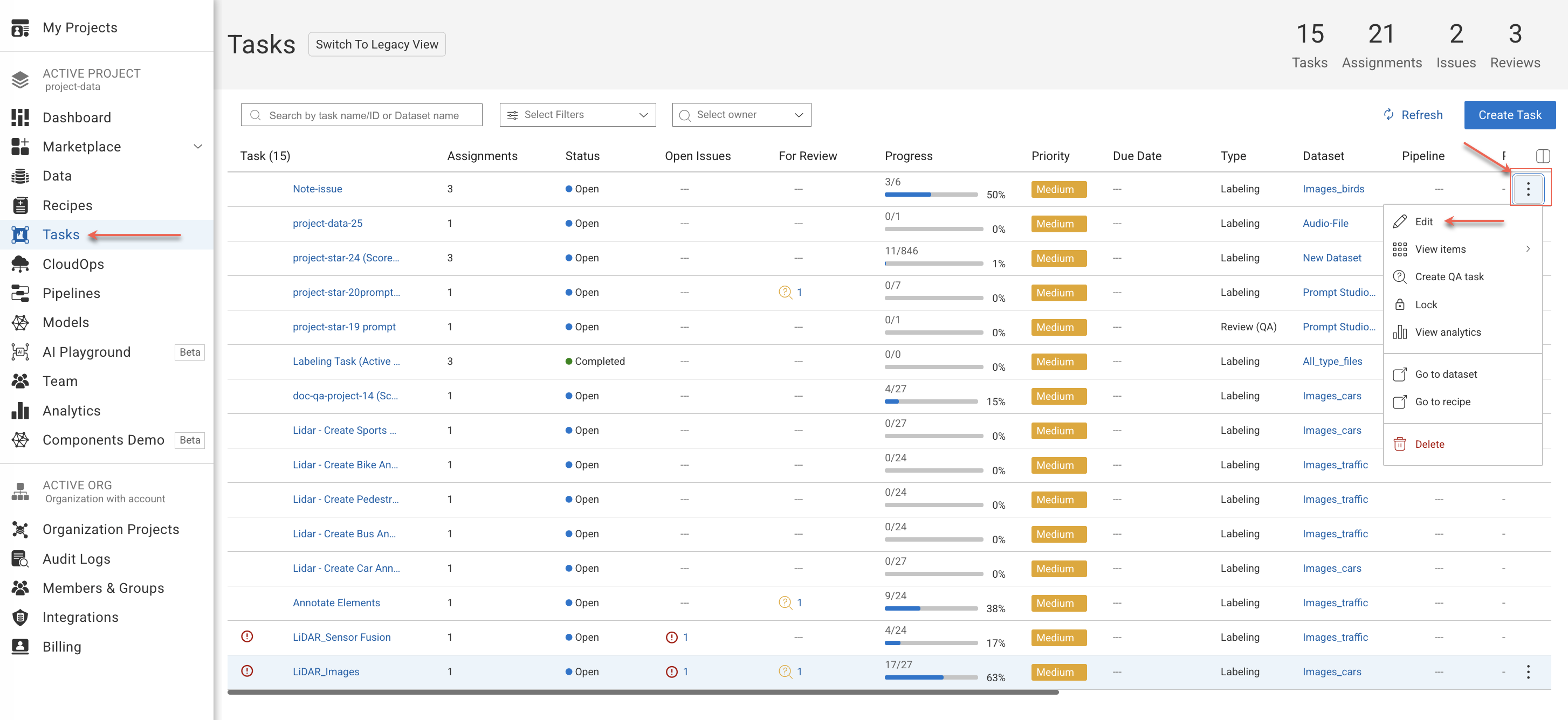Open the project-data-25 task link
This screenshot has width=1568, height=720.
pos(327,223)
